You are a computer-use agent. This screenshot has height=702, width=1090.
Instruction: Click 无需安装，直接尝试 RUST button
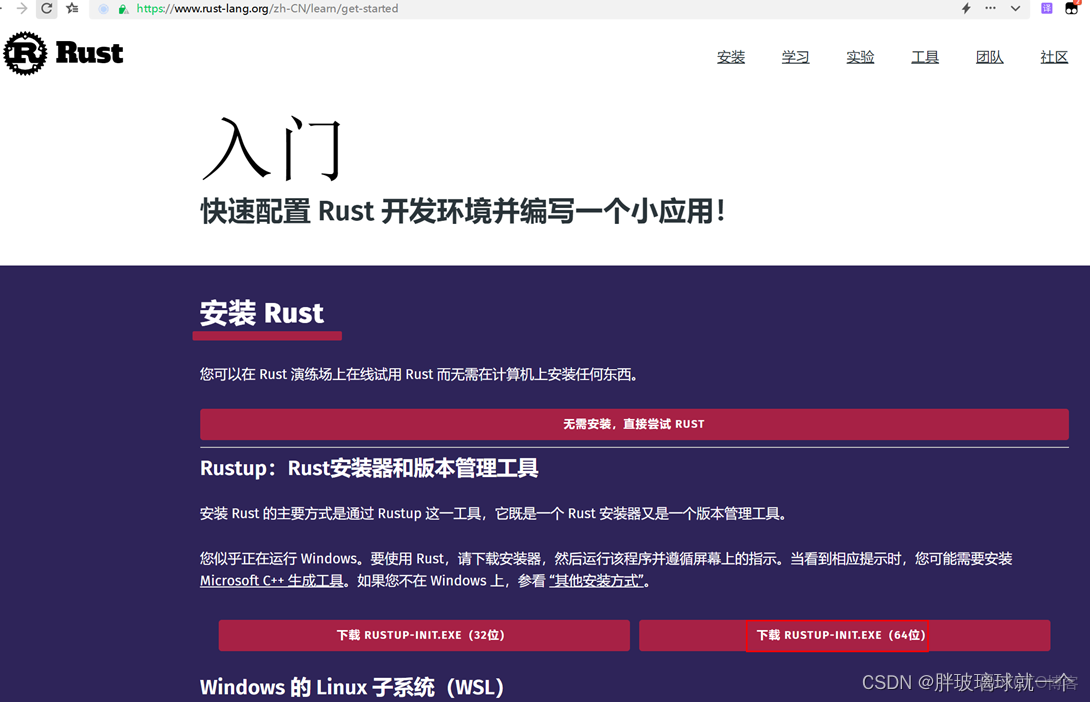coord(634,423)
